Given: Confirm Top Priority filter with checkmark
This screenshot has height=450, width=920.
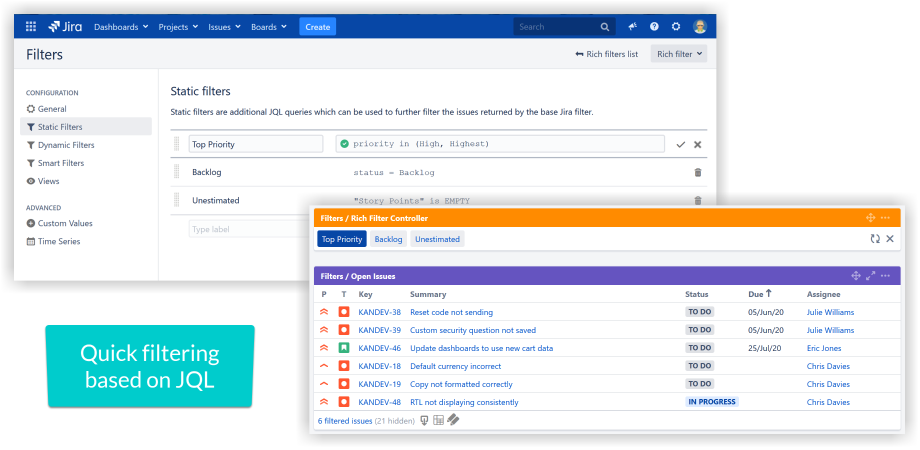Looking at the screenshot, I should pos(681,144).
